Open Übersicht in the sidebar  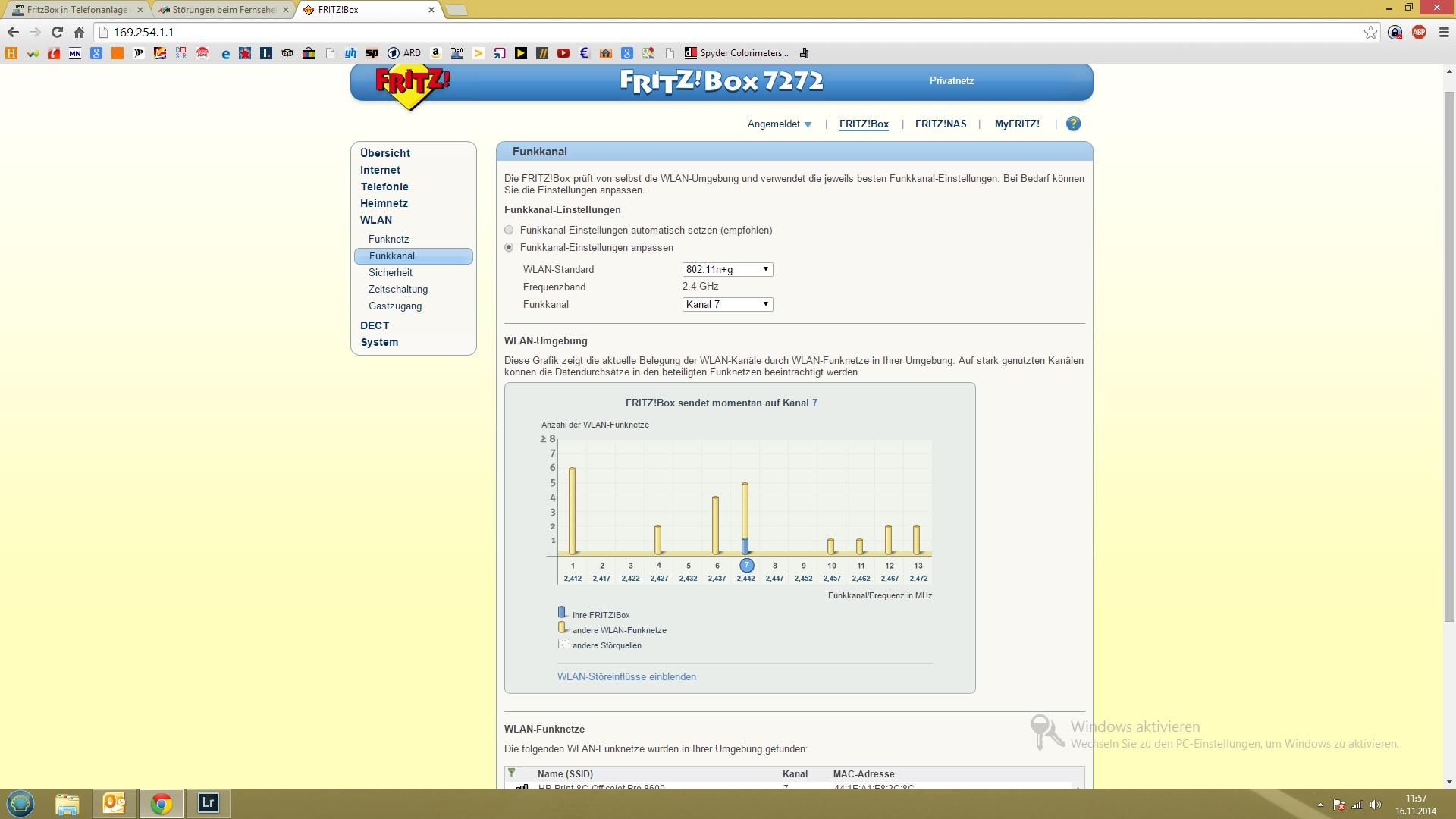(385, 153)
